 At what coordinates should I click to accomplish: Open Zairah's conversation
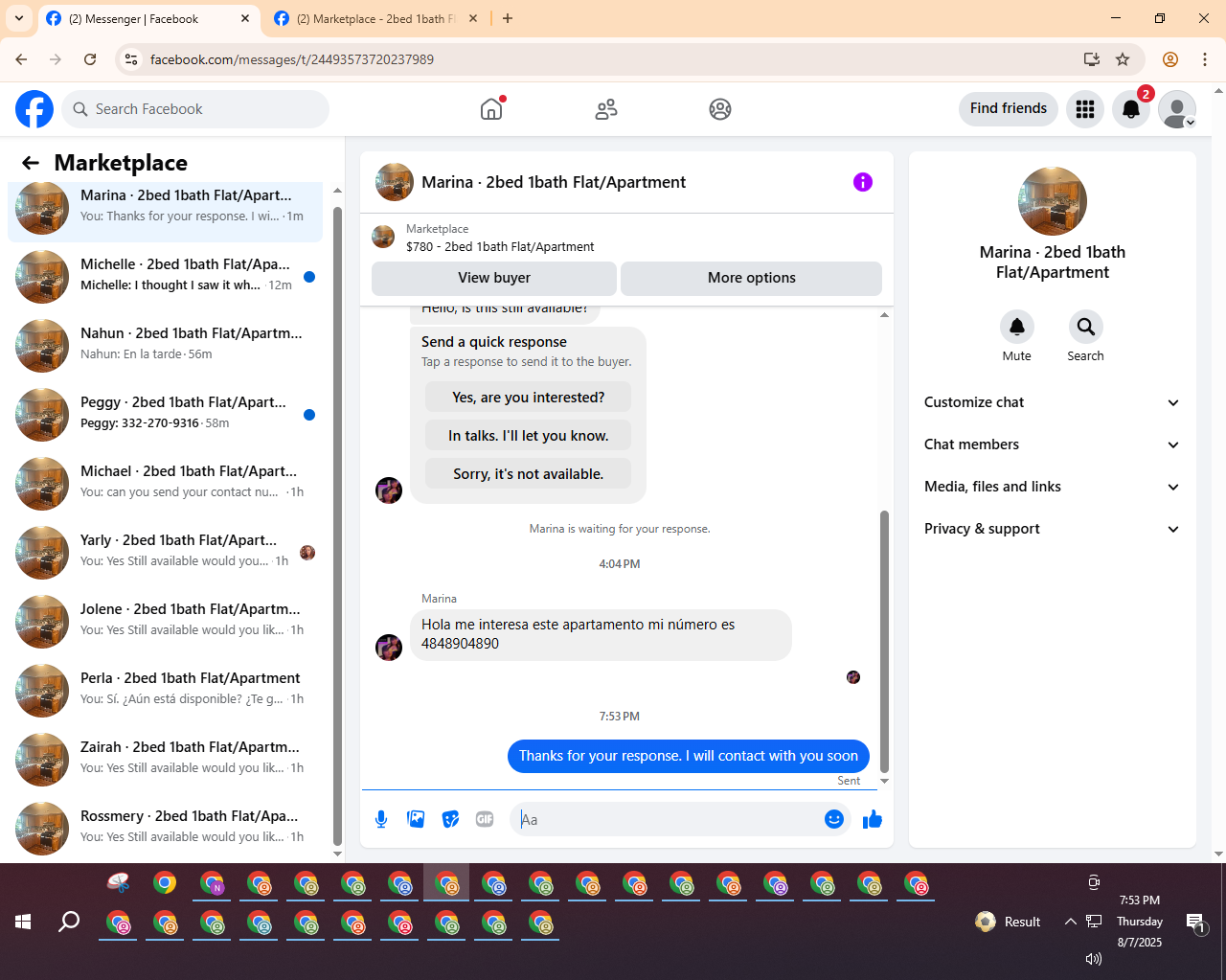pyautogui.click(x=165, y=760)
